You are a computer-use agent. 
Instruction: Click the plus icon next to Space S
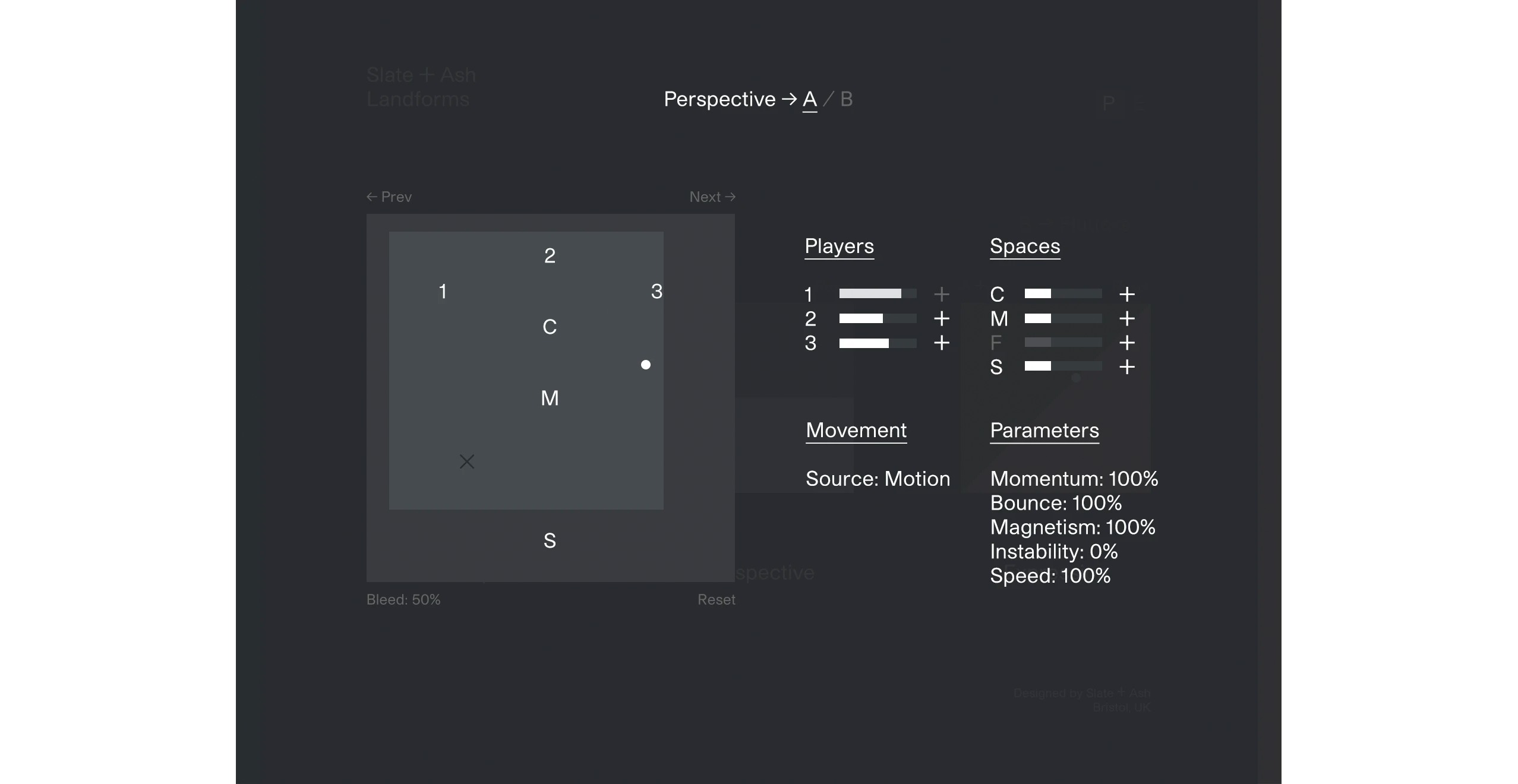click(1126, 367)
